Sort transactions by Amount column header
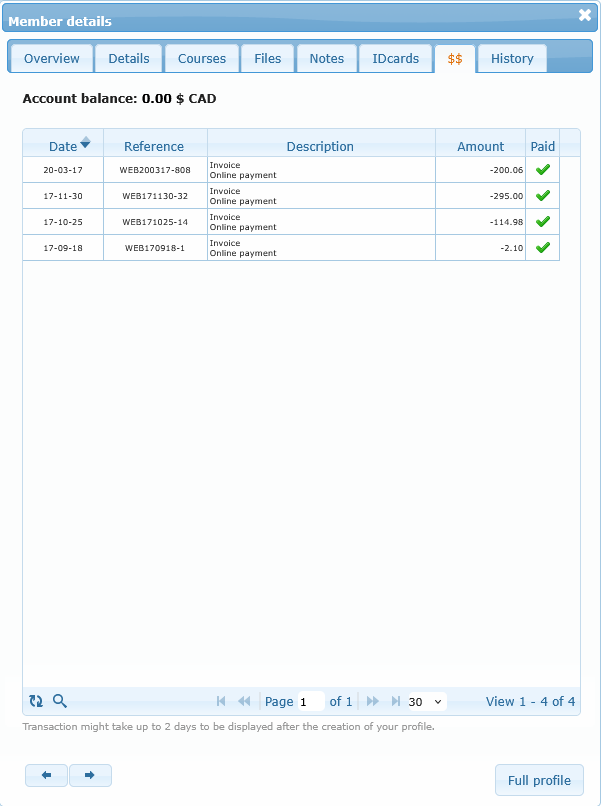 coord(480,146)
